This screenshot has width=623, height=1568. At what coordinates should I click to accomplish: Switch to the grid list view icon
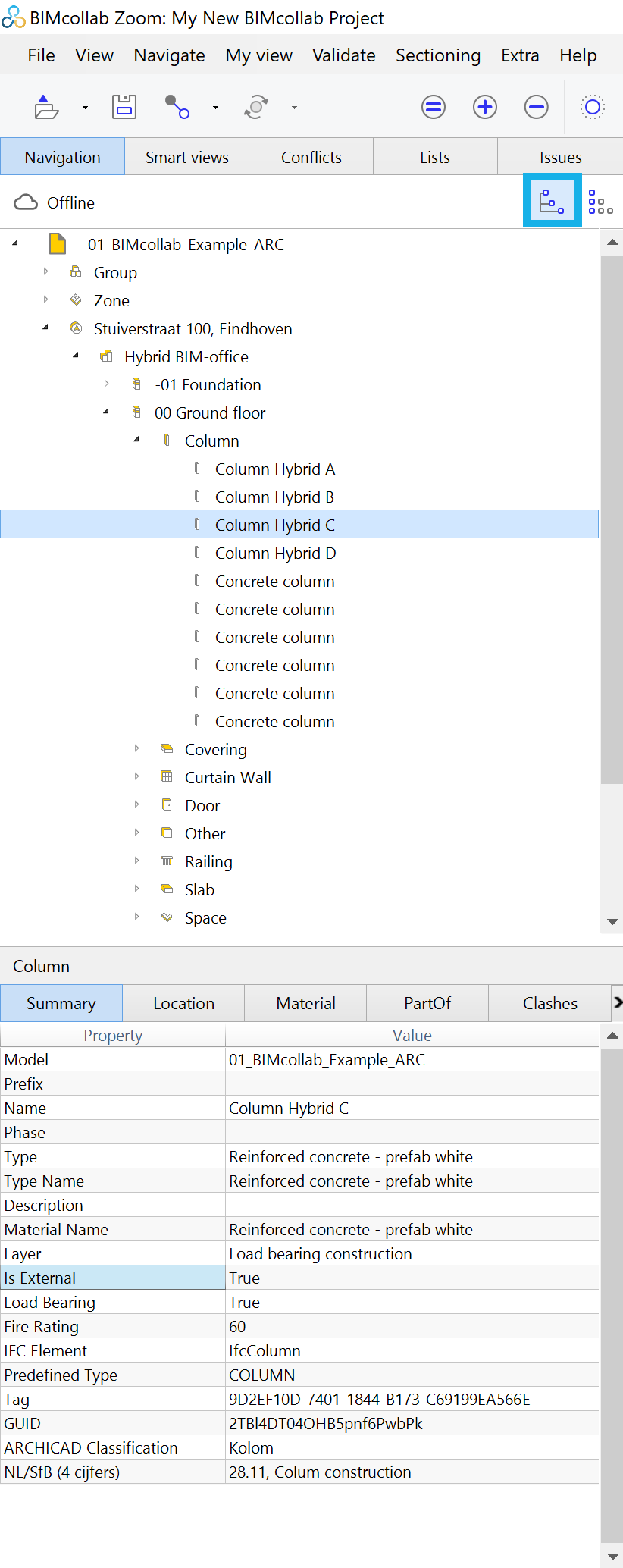(x=600, y=202)
